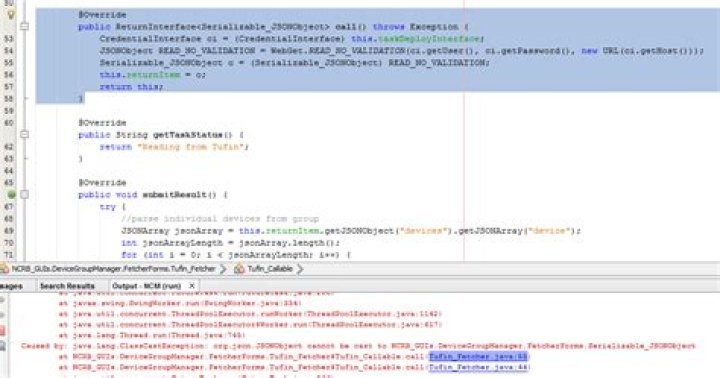The height and width of the screenshot is (378, 720).
Task: Close the Output - NCM (run) tab
Action: [192, 286]
